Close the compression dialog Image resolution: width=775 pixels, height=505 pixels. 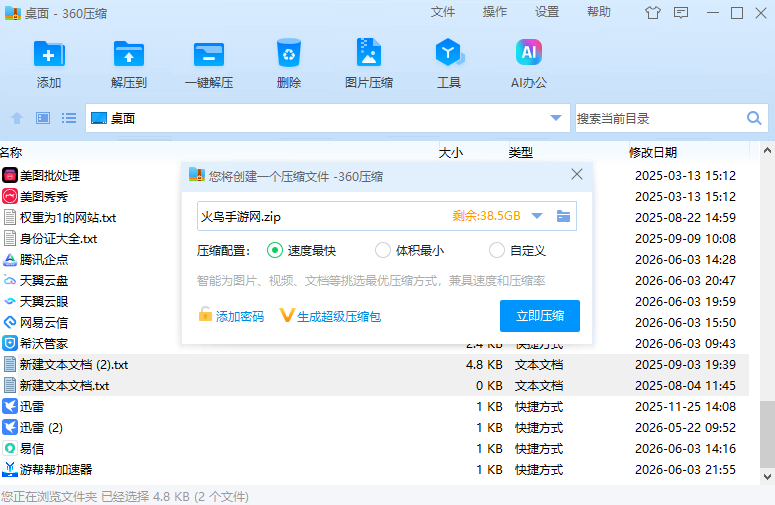pos(577,174)
